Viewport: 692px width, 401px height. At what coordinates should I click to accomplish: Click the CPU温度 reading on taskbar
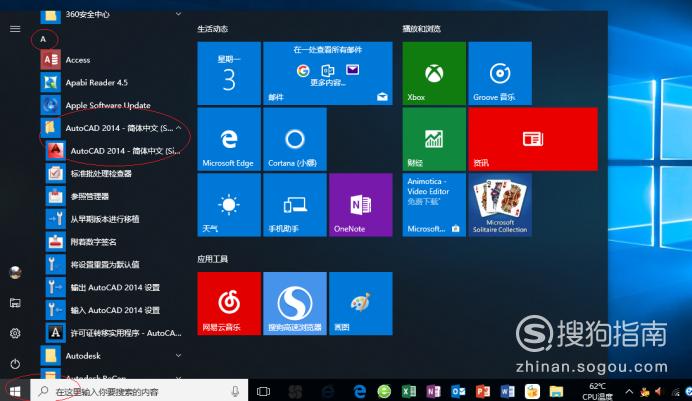pos(597,392)
